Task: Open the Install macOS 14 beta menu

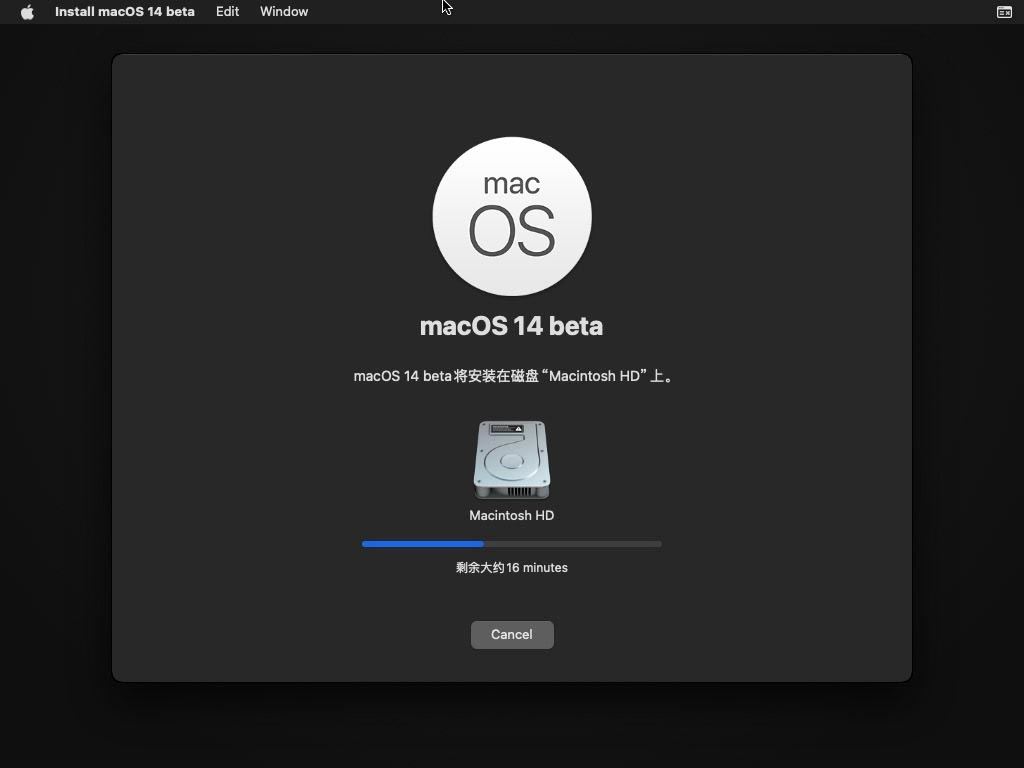Action: pos(124,12)
